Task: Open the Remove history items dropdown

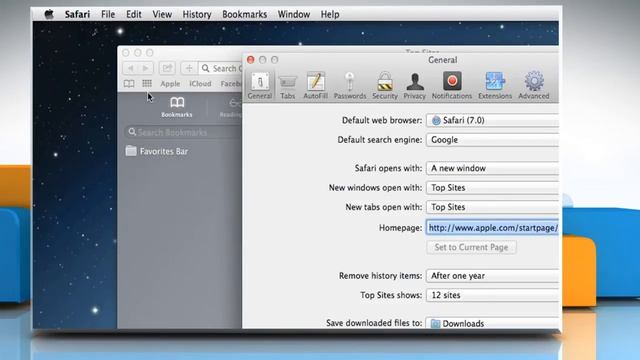Action: pos(492,276)
